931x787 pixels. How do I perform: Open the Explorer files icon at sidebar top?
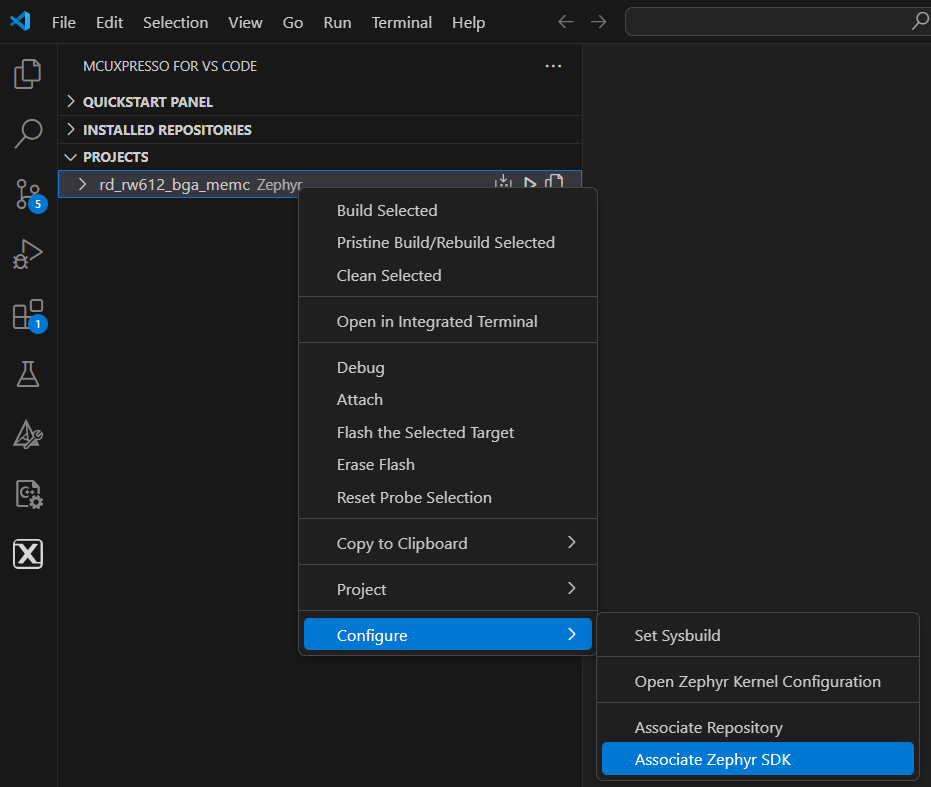coord(27,73)
